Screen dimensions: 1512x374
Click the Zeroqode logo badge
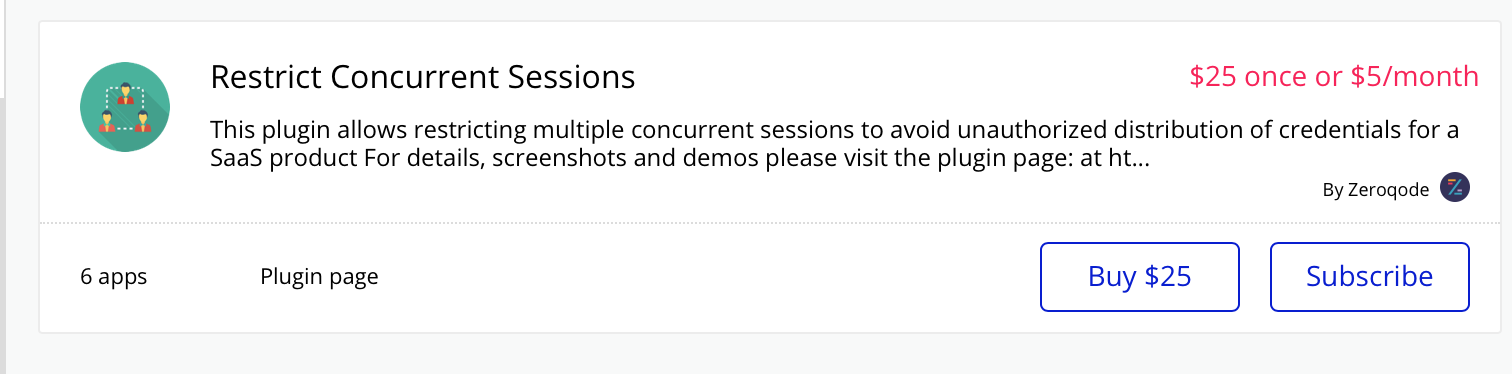click(1455, 187)
